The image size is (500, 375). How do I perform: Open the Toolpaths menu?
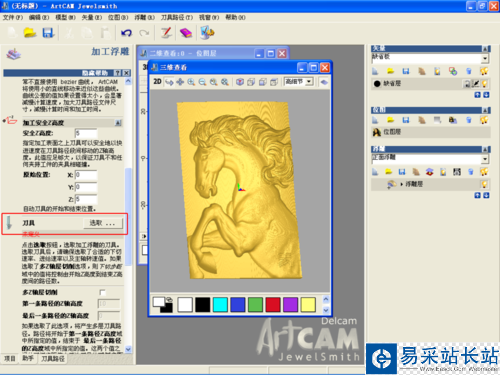coord(177,17)
